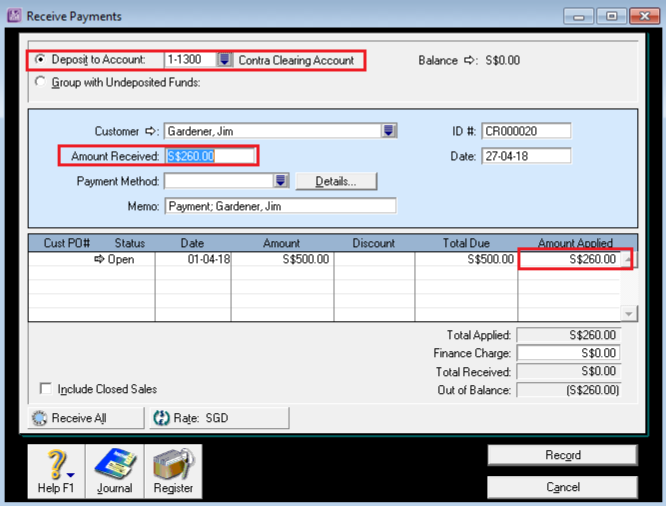The width and height of the screenshot is (666, 506).
Task: Click the Date field 27-04-18
Action: pos(526,156)
